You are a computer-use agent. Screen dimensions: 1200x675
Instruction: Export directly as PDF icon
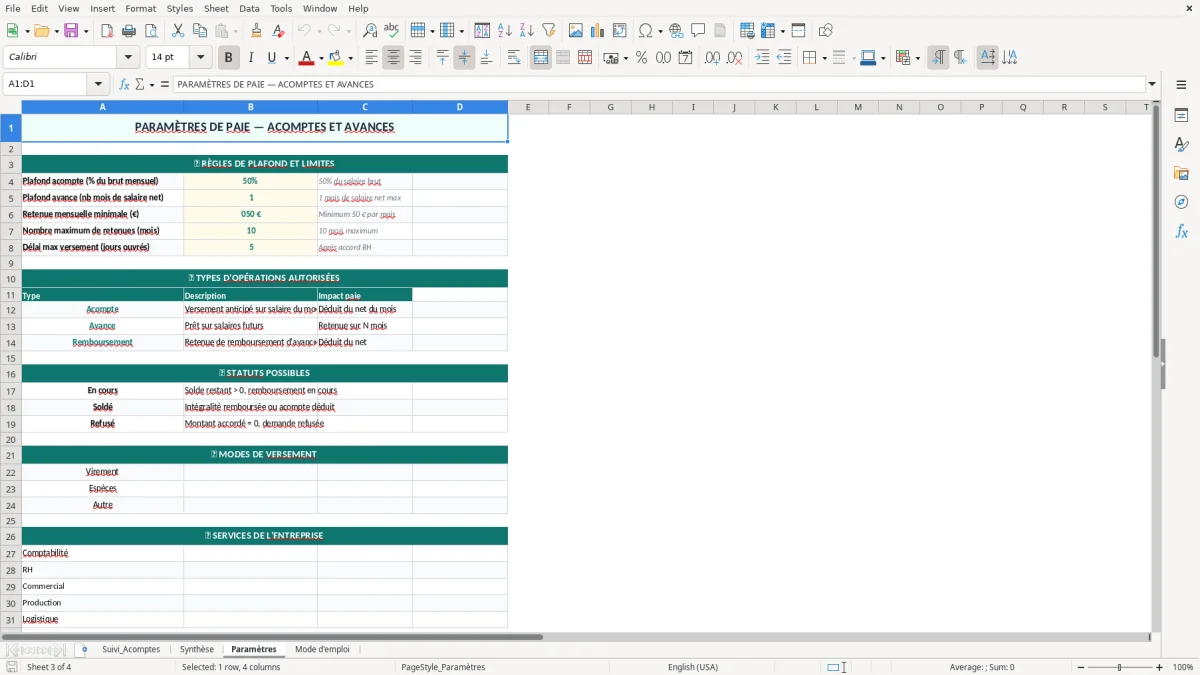(107, 31)
